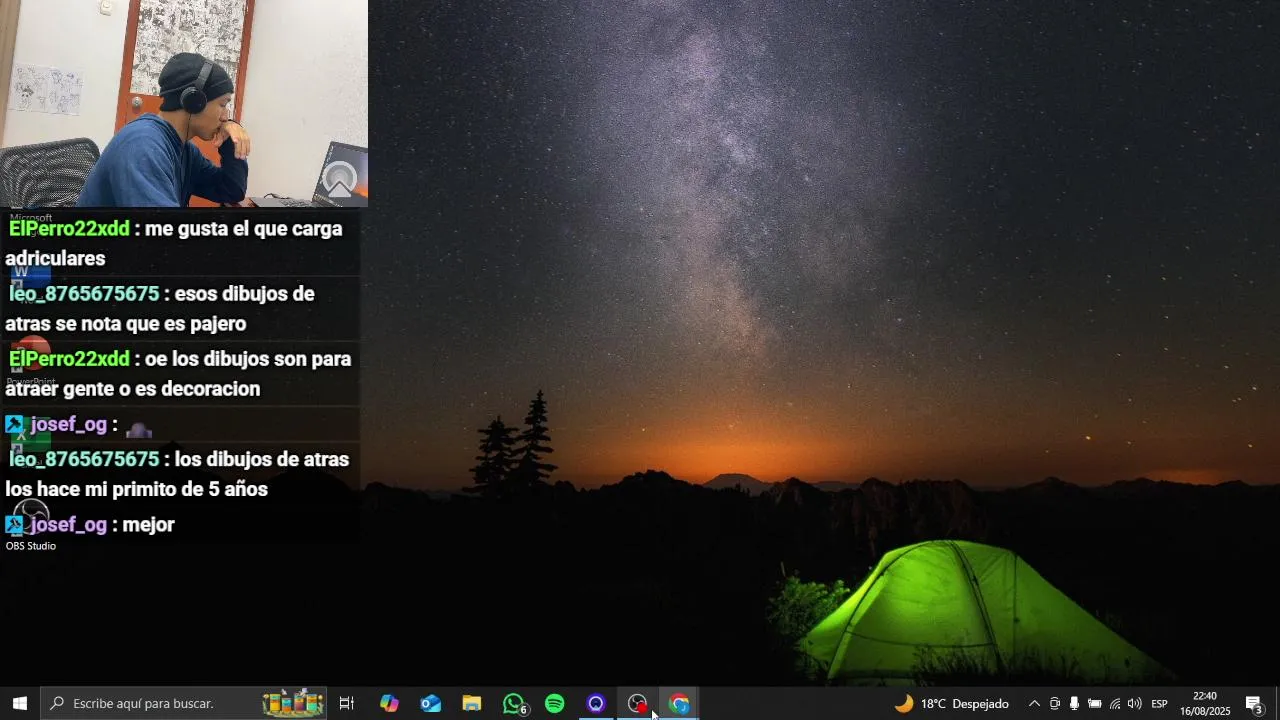This screenshot has height=720, width=1280.
Task: Click the microphone tray icon
Action: [1074, 703]
